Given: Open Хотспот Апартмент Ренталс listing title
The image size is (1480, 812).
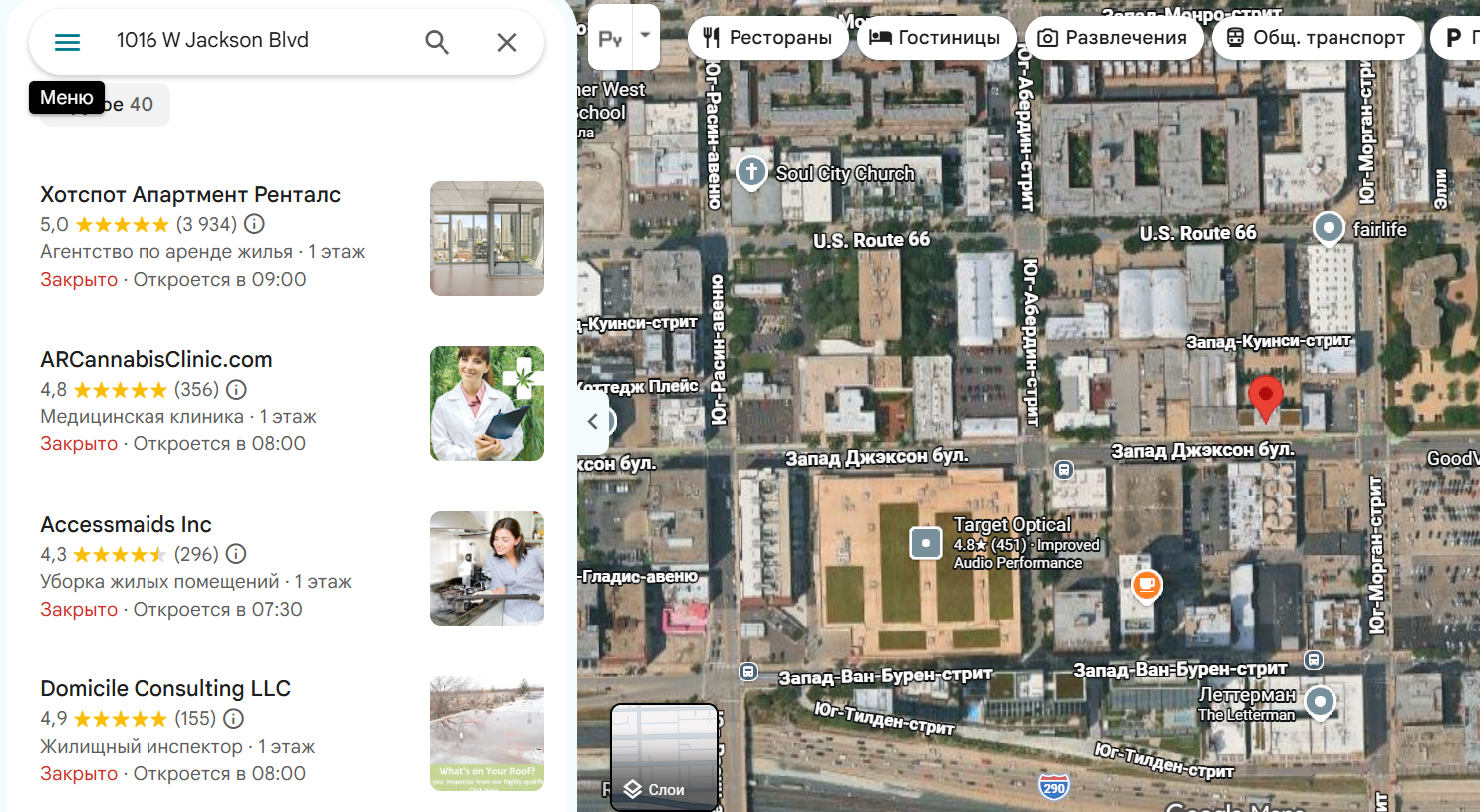Looking at the screenshot, I should pos(190,194).
